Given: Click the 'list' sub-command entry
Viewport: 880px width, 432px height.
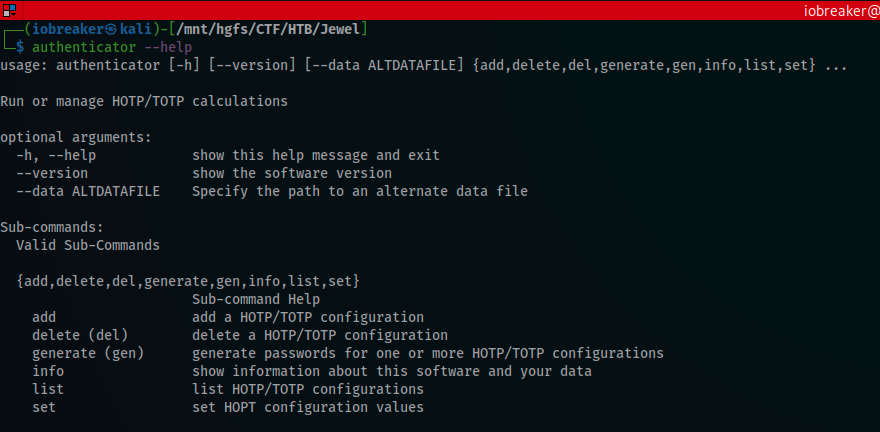Looking at the screenshot, I should pos(48,389).
